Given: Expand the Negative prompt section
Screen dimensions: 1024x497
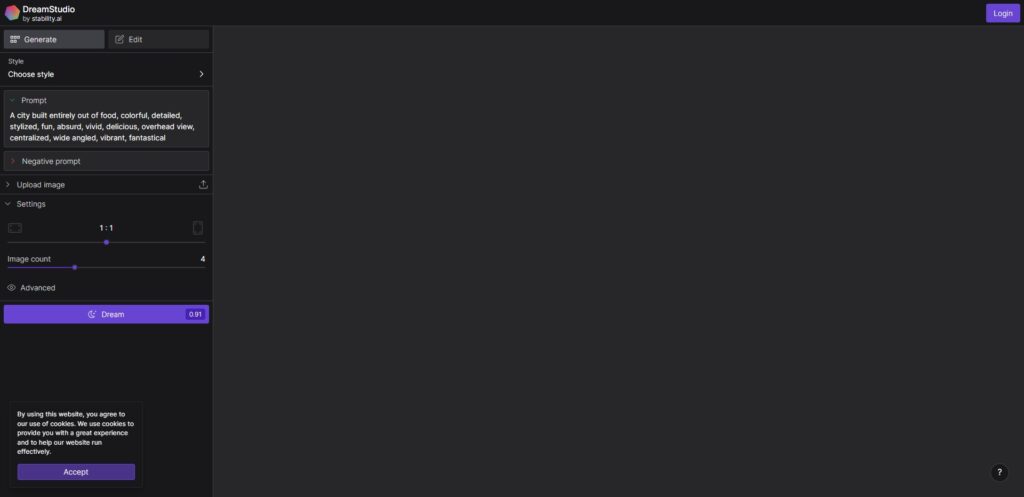Looking at the screenshot, I should tap(106, 161).
